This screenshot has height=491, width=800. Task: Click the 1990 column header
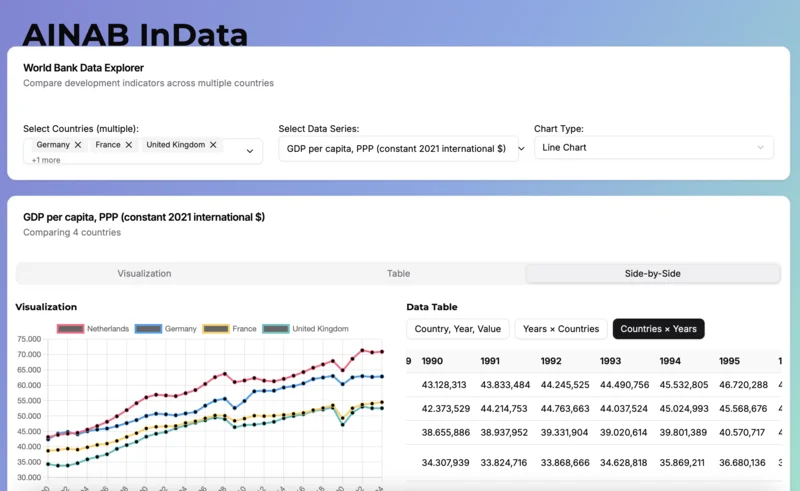click(x=432, y=361)
